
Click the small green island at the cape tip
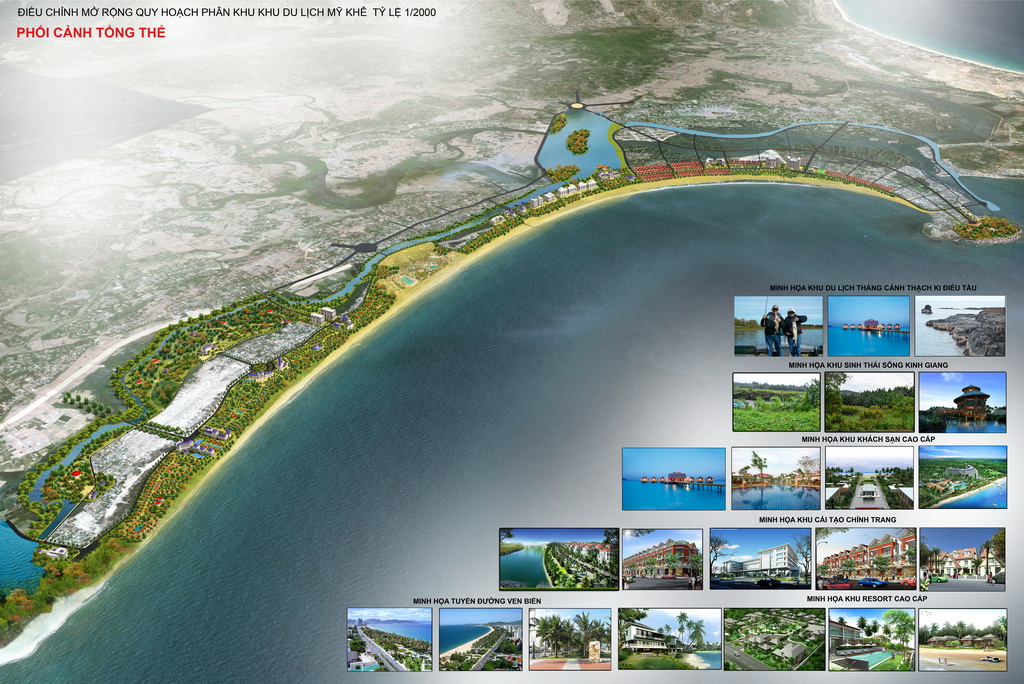[985, 229]
